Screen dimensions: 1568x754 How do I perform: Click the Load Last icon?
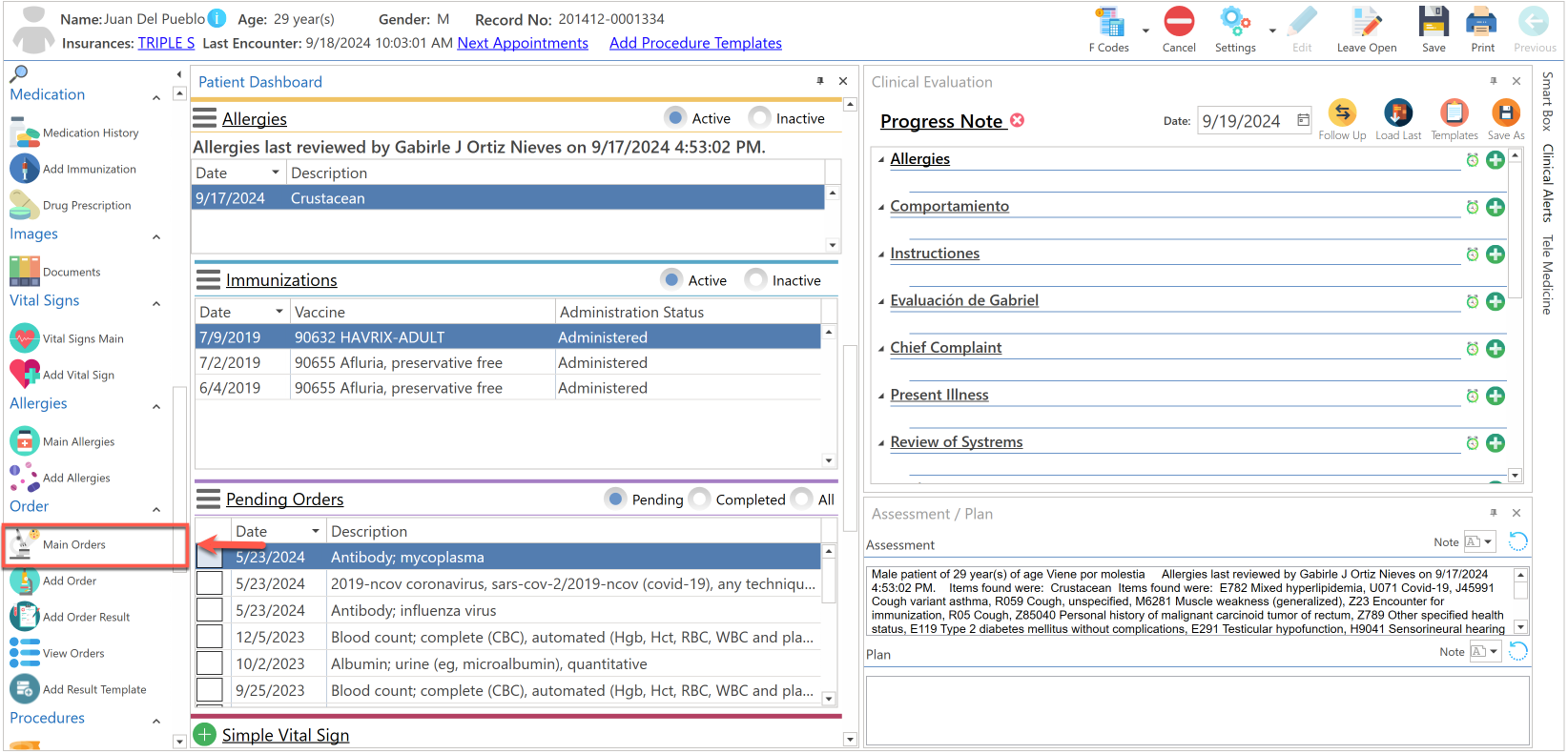1398,112
